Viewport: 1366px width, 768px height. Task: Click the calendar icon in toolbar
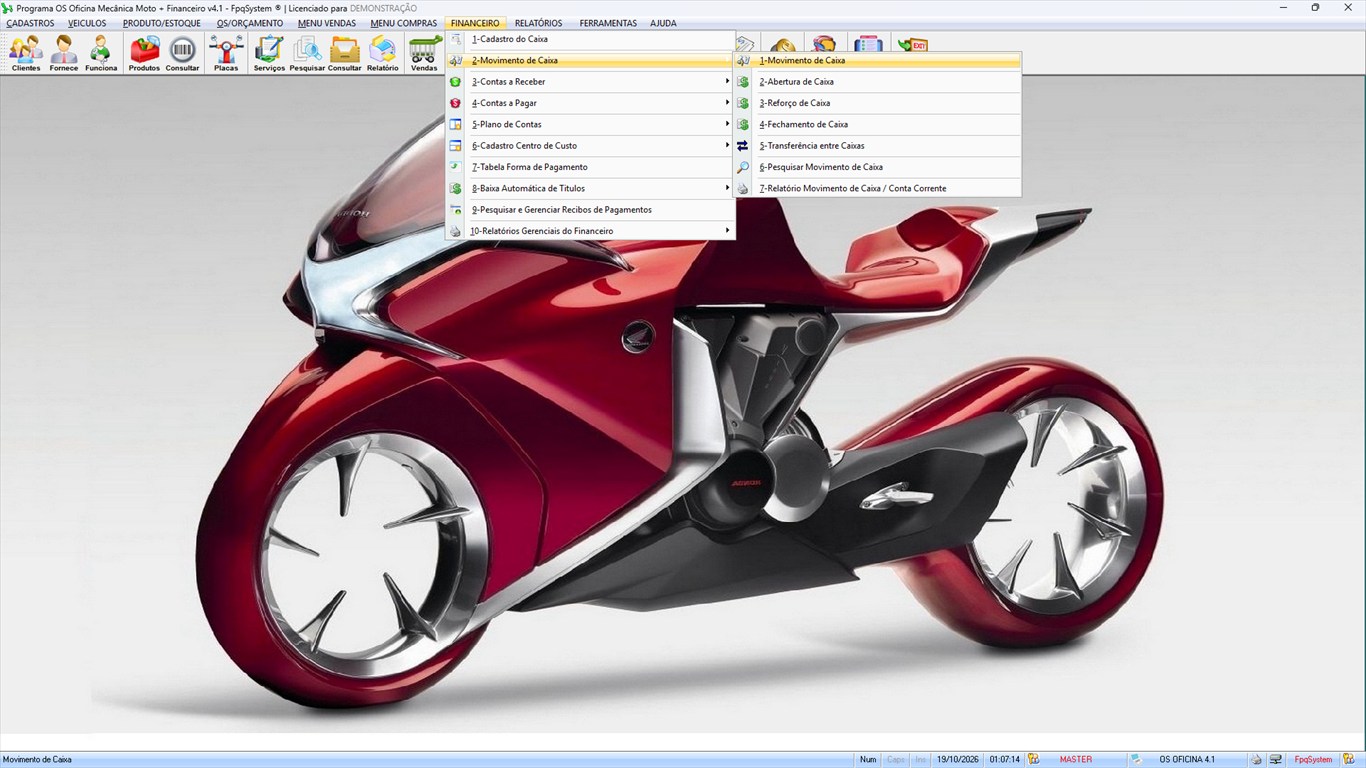(868, 45)
